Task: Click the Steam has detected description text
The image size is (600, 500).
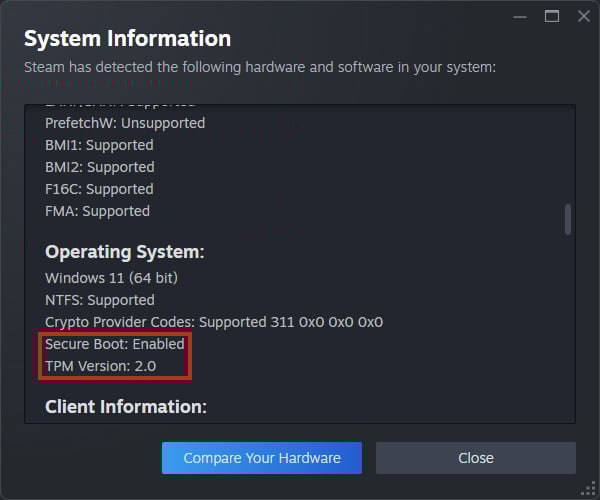Action: [260, 68]
